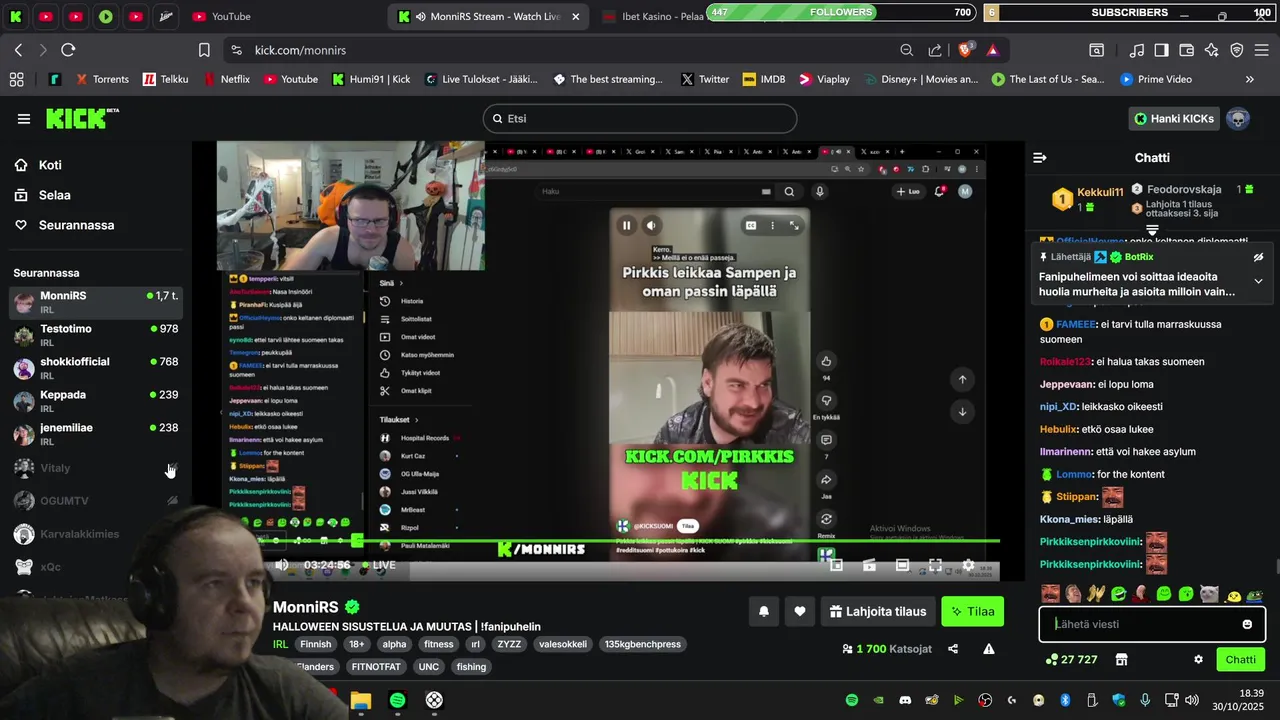Screen dimensions: 1280x720
Task: Collapse the Chatti panel with the arrow icon
Action: [1040, 158]
